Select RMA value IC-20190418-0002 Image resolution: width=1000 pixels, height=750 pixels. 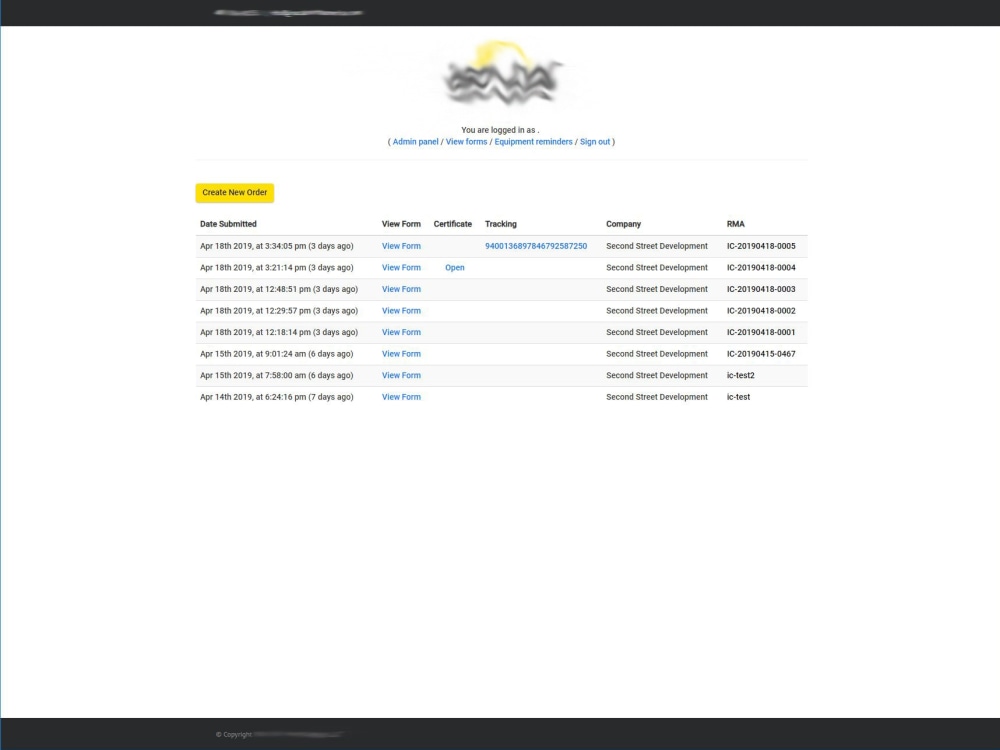point(761,311)
